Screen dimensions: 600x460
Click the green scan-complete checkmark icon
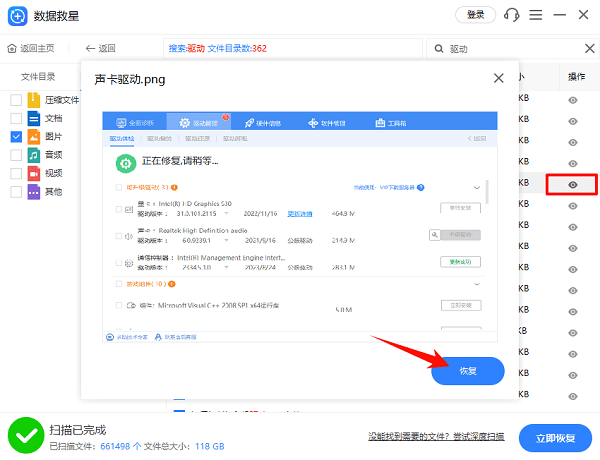tap(26, 436)
